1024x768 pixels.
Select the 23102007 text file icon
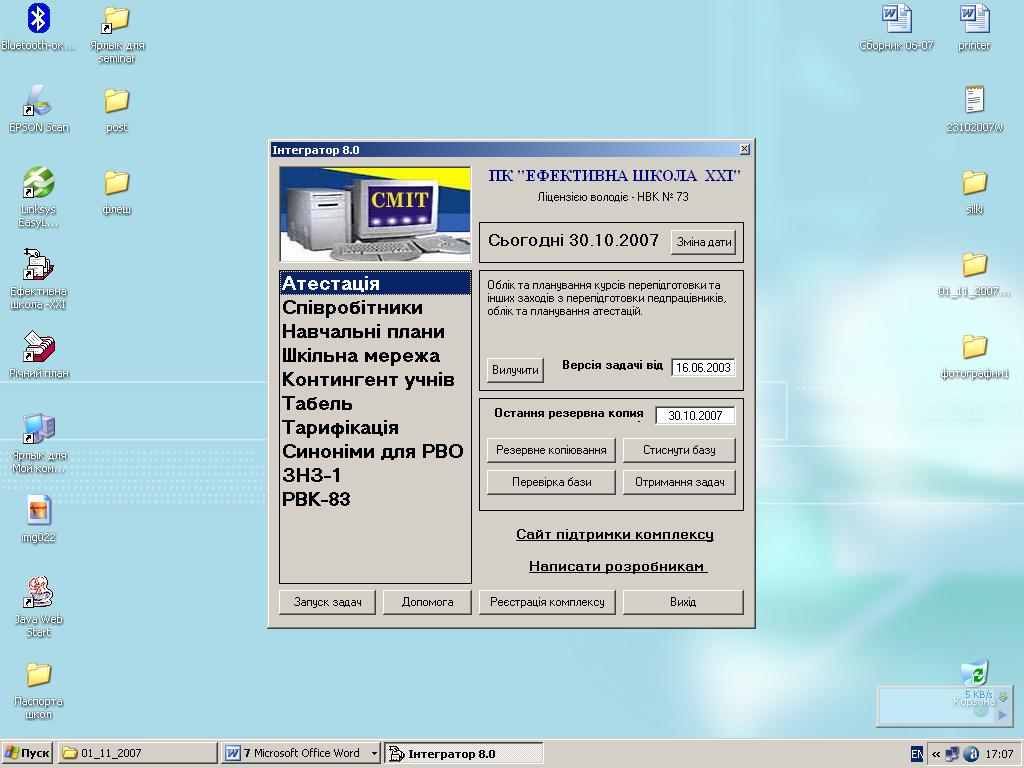pos(974,101)
